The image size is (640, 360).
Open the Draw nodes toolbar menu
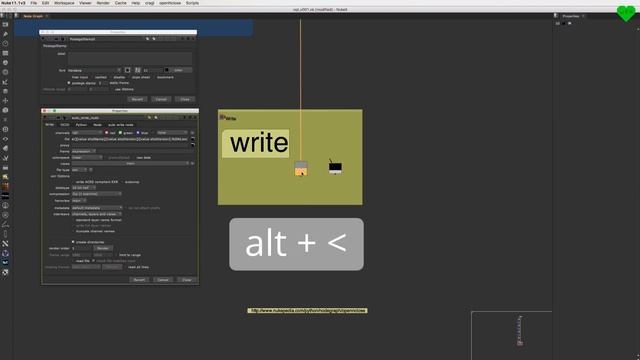[x=5, y=34]
